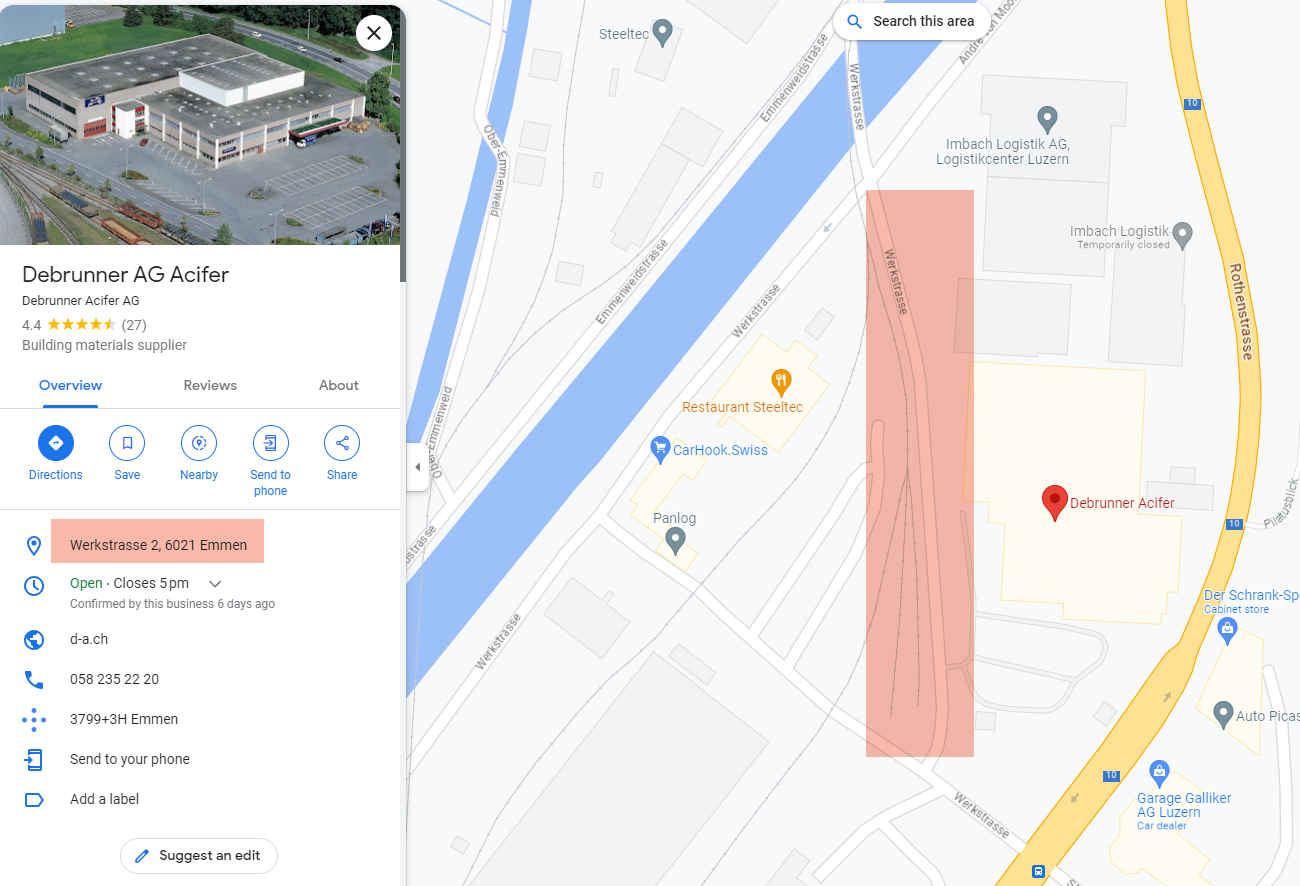Collapse the side panel with arrow handle
The image size is (1300, 886).
point(418,468)
